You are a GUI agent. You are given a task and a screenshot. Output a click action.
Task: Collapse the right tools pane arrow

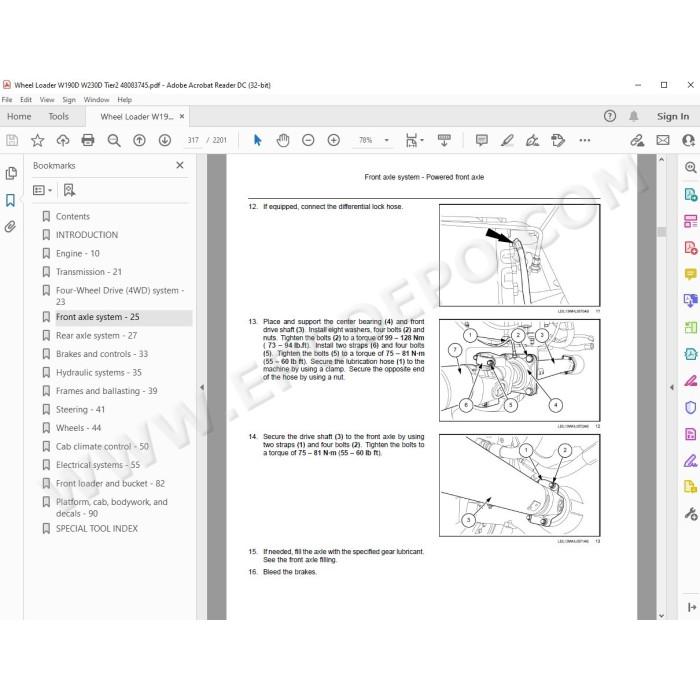pyautogui.click(x=672, y=388)
